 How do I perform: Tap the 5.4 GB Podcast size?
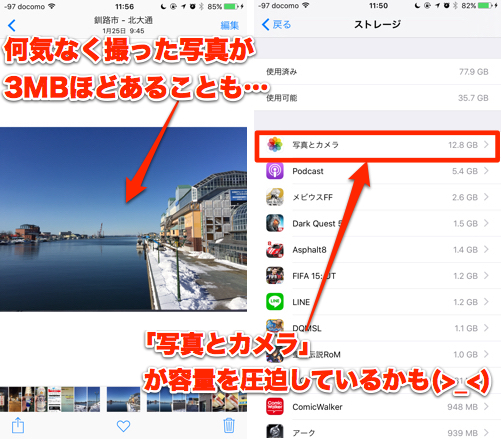465,171
